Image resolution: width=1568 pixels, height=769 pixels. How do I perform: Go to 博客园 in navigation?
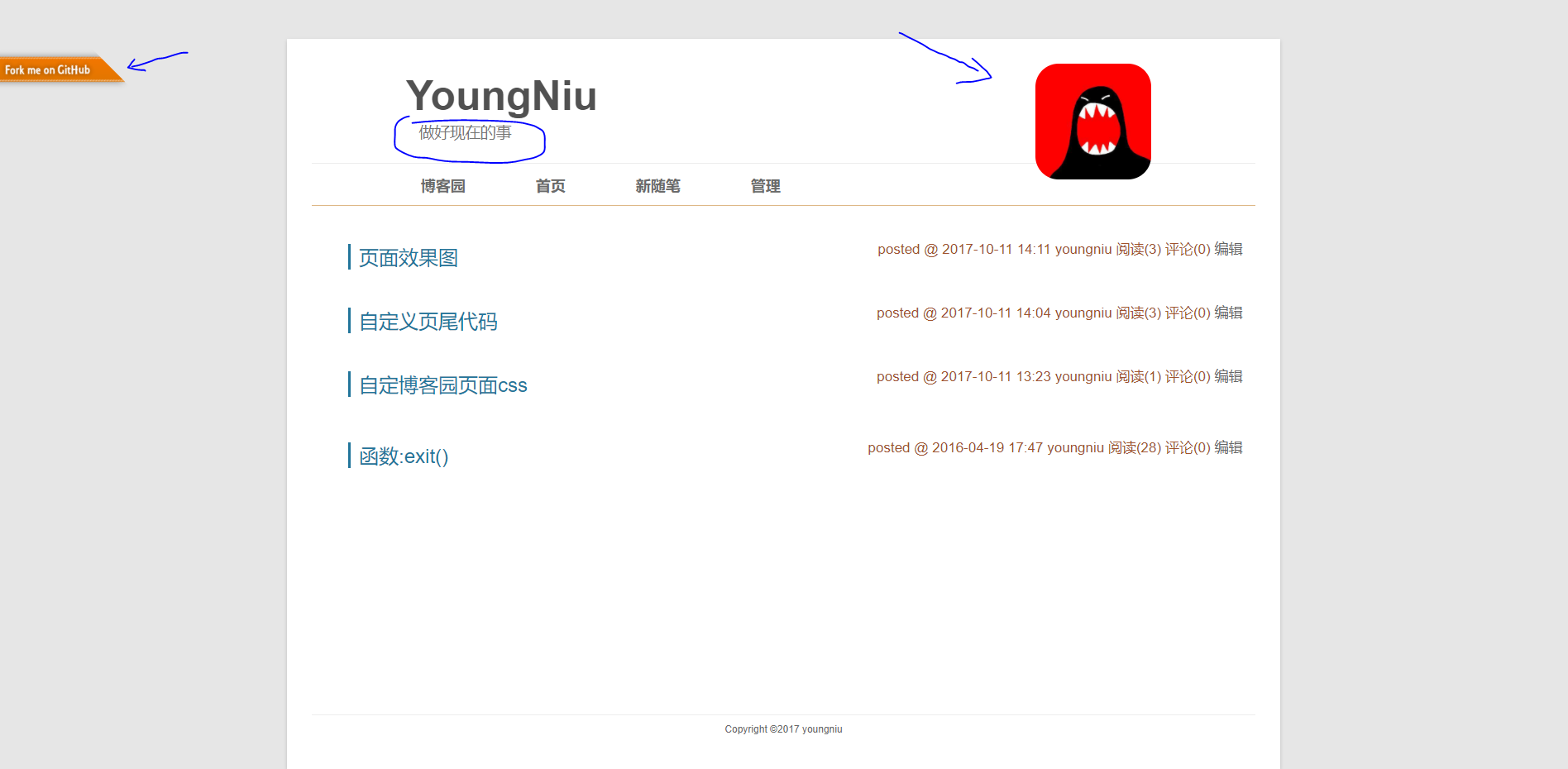click(x=442, y=186)
